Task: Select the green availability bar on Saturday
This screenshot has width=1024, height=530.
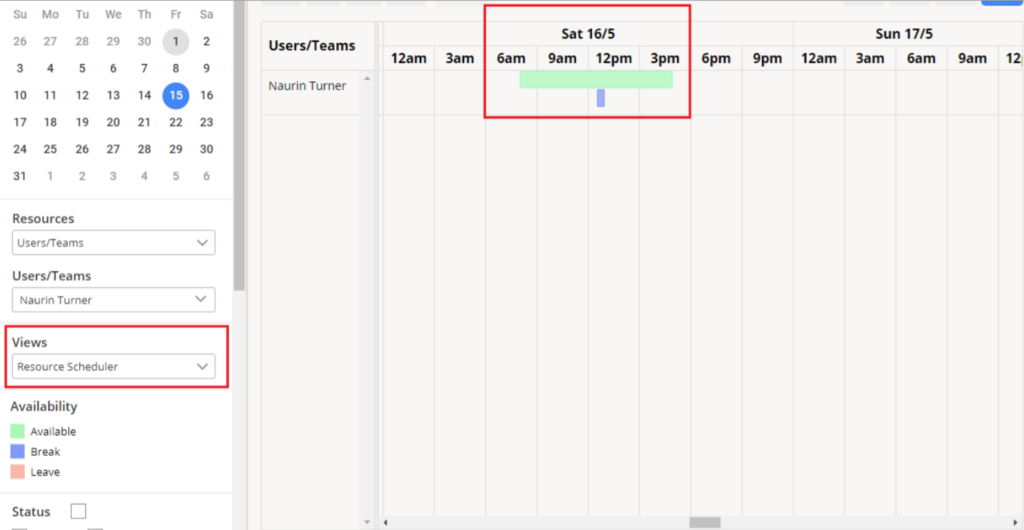Action: pyautogui.click(x=595, y=79)
